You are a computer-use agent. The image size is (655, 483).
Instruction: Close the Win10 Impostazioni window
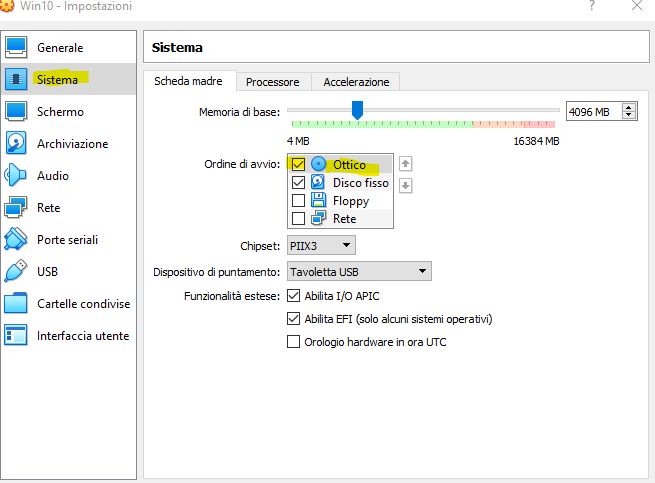coord(637,5)
